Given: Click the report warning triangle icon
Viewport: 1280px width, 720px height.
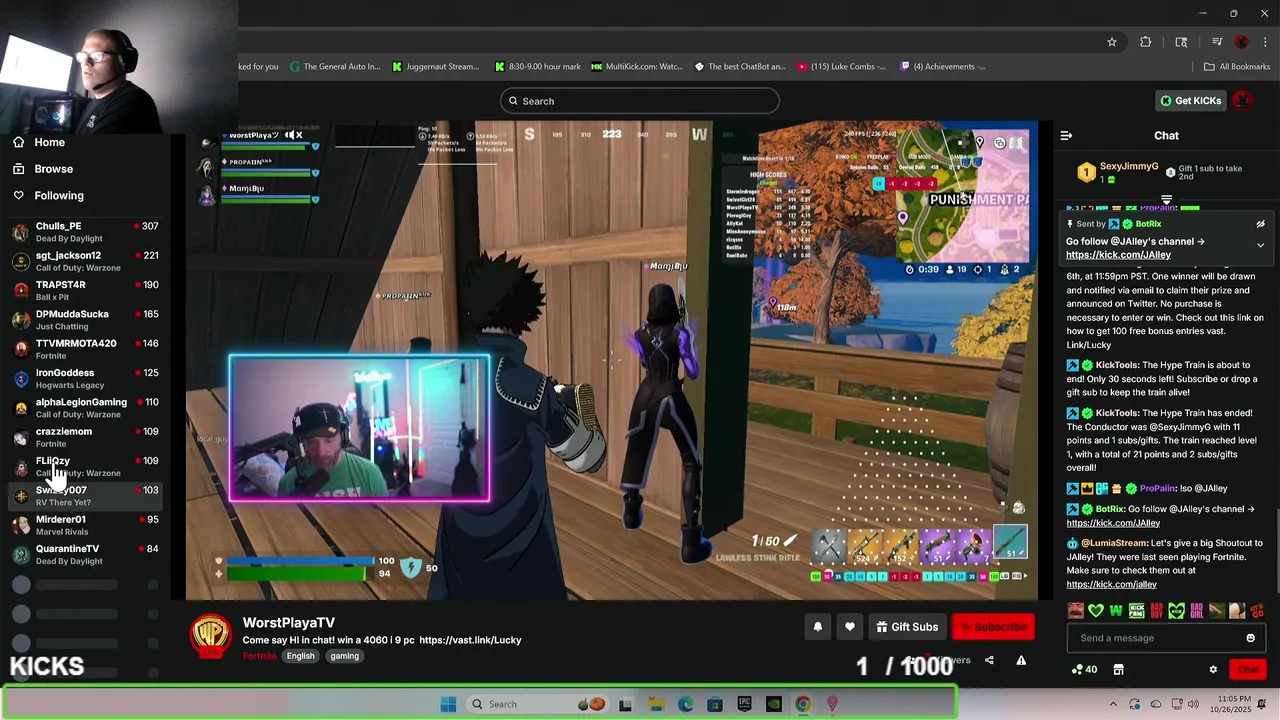Looking at the screenshot, I should [1021, 660].
